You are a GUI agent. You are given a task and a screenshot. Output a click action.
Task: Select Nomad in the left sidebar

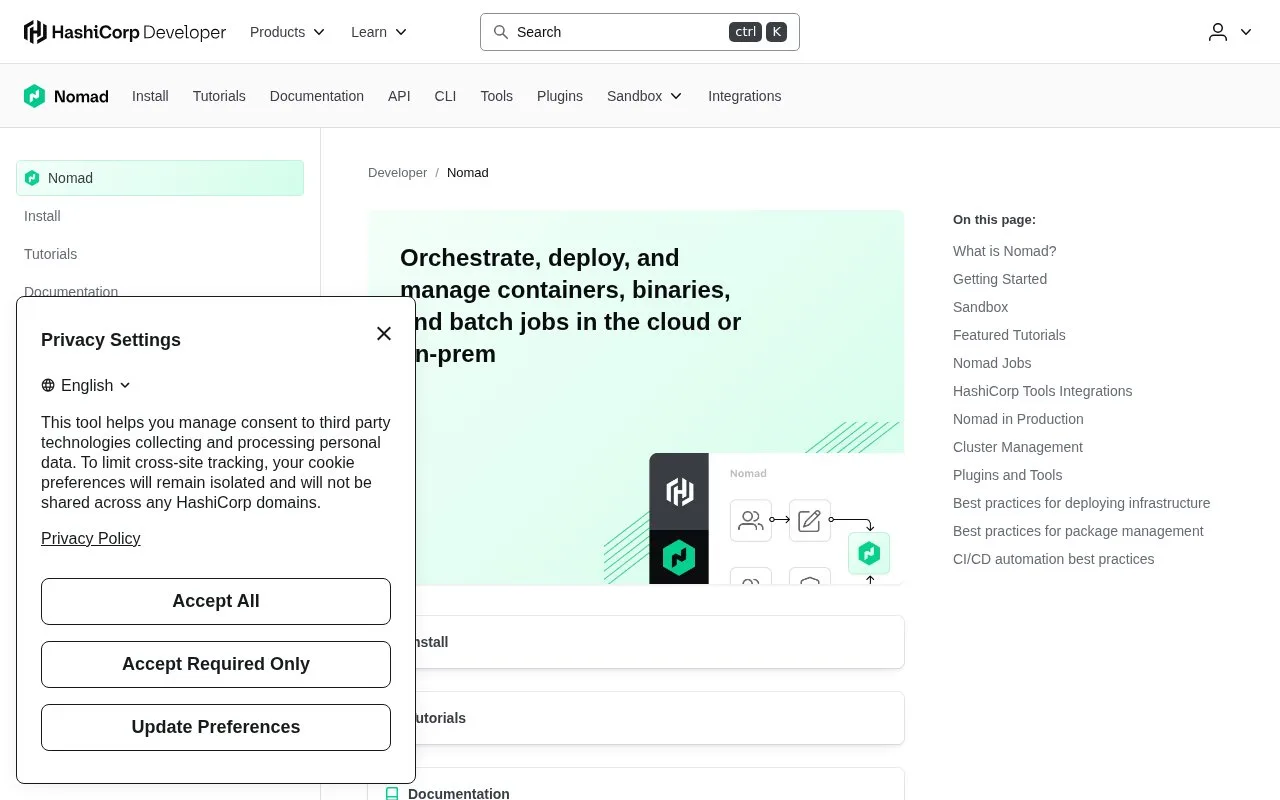pyautogui.click(x=160, y=178)
